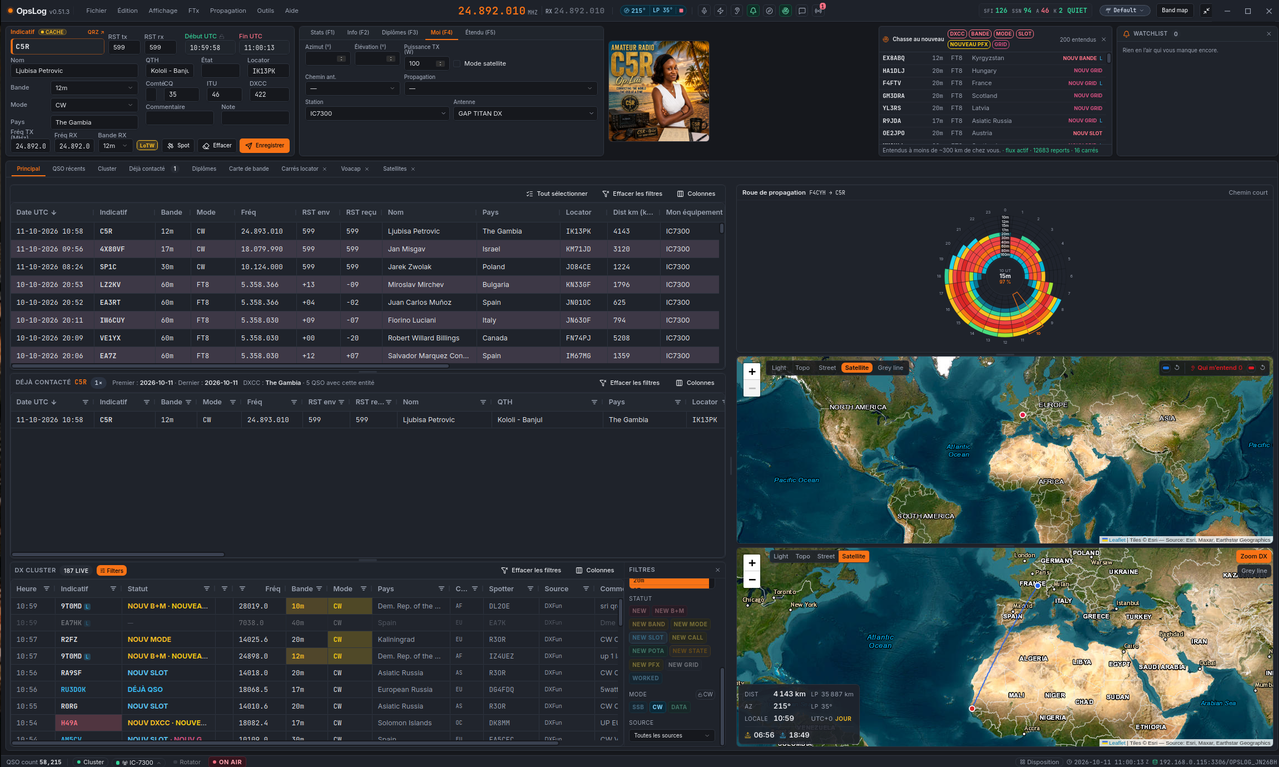The width and height of the screenshot is (1279, 767).
Task: Open the Heure column filter icon
Action: coord(46,589)
